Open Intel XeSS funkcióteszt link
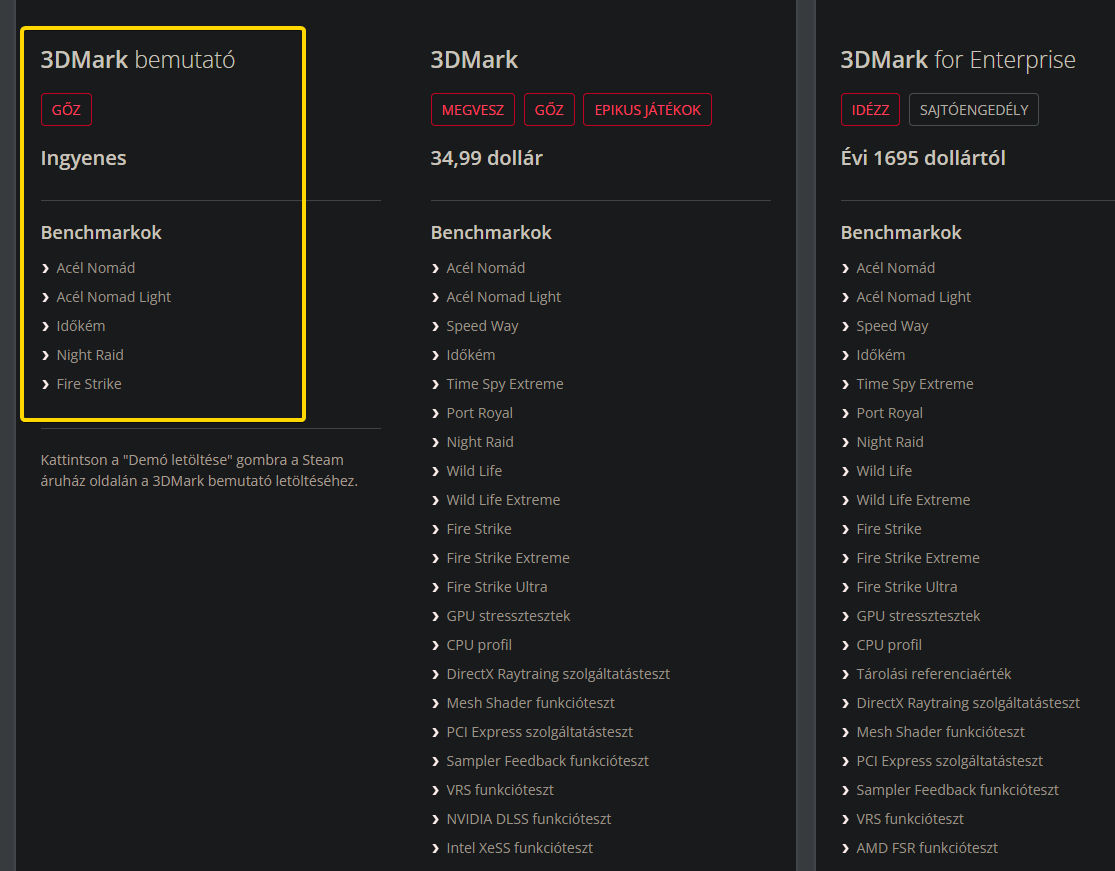This screenshot has width=1115, height=871. 520,848
